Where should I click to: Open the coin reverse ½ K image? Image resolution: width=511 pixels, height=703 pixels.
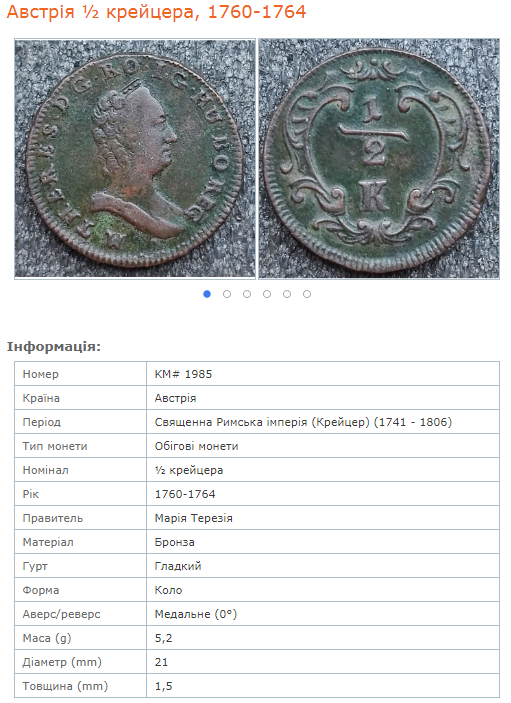point(379,159)
